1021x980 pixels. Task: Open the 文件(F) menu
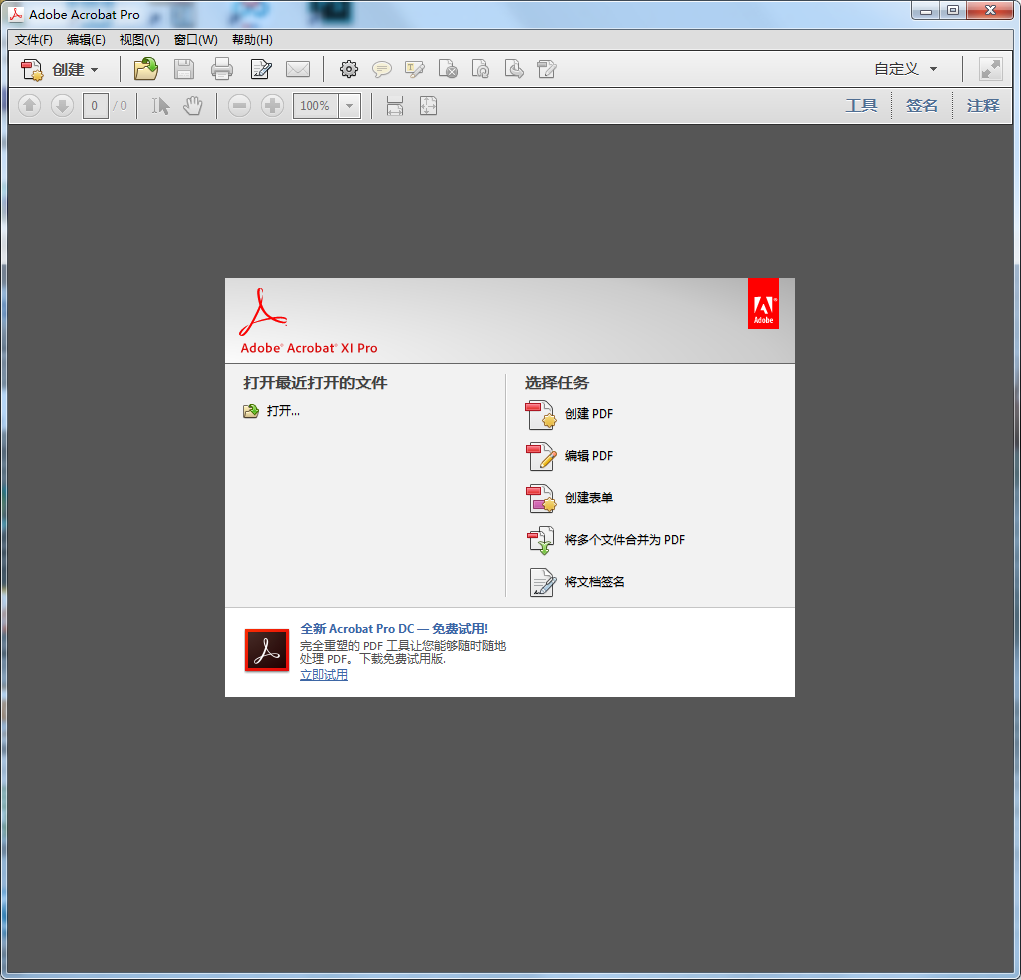(34, 40)
